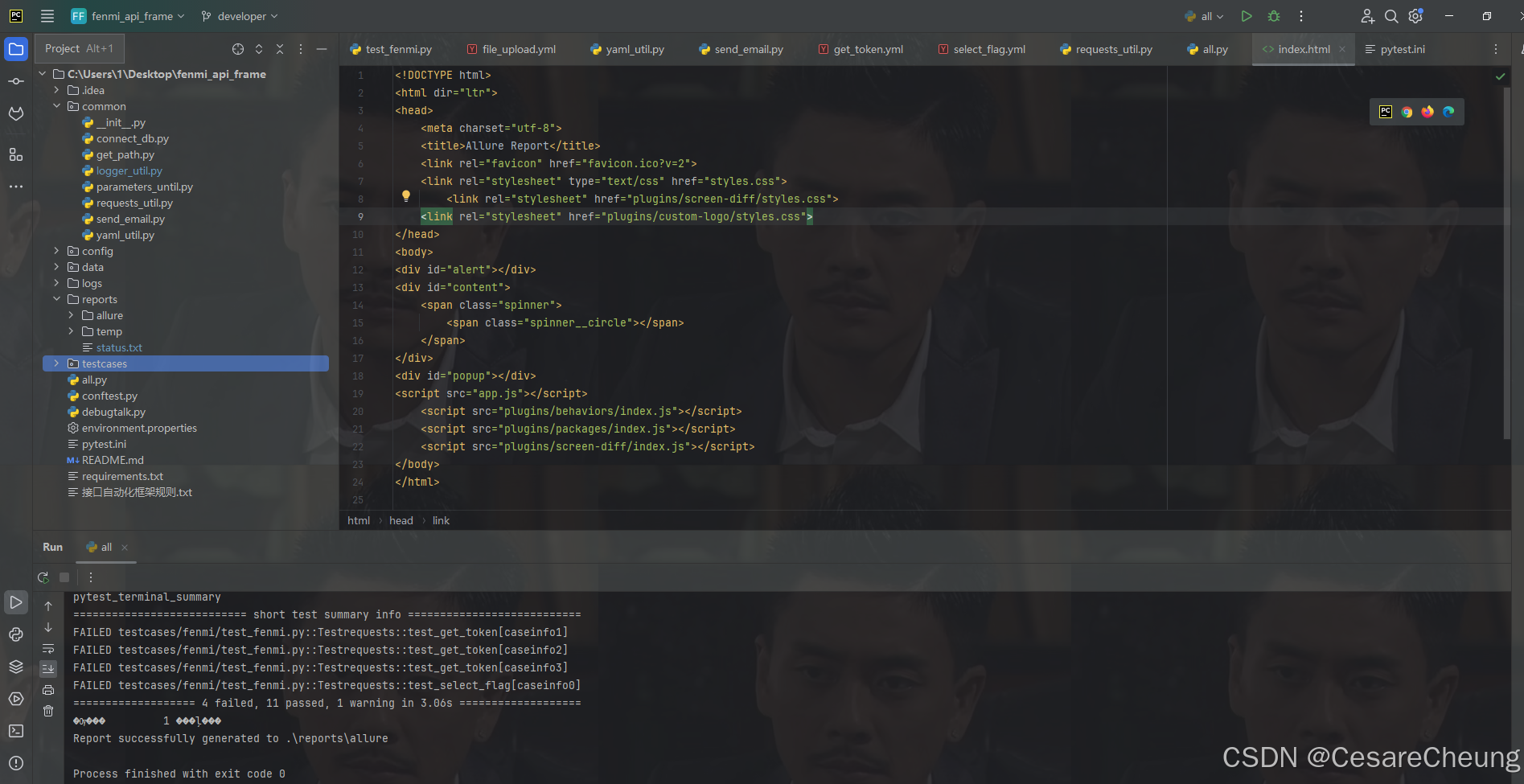This screenshot has width=1524, height=784.
Task: Switch to file_upload.yml tab
Action: (x=511, y=49)
